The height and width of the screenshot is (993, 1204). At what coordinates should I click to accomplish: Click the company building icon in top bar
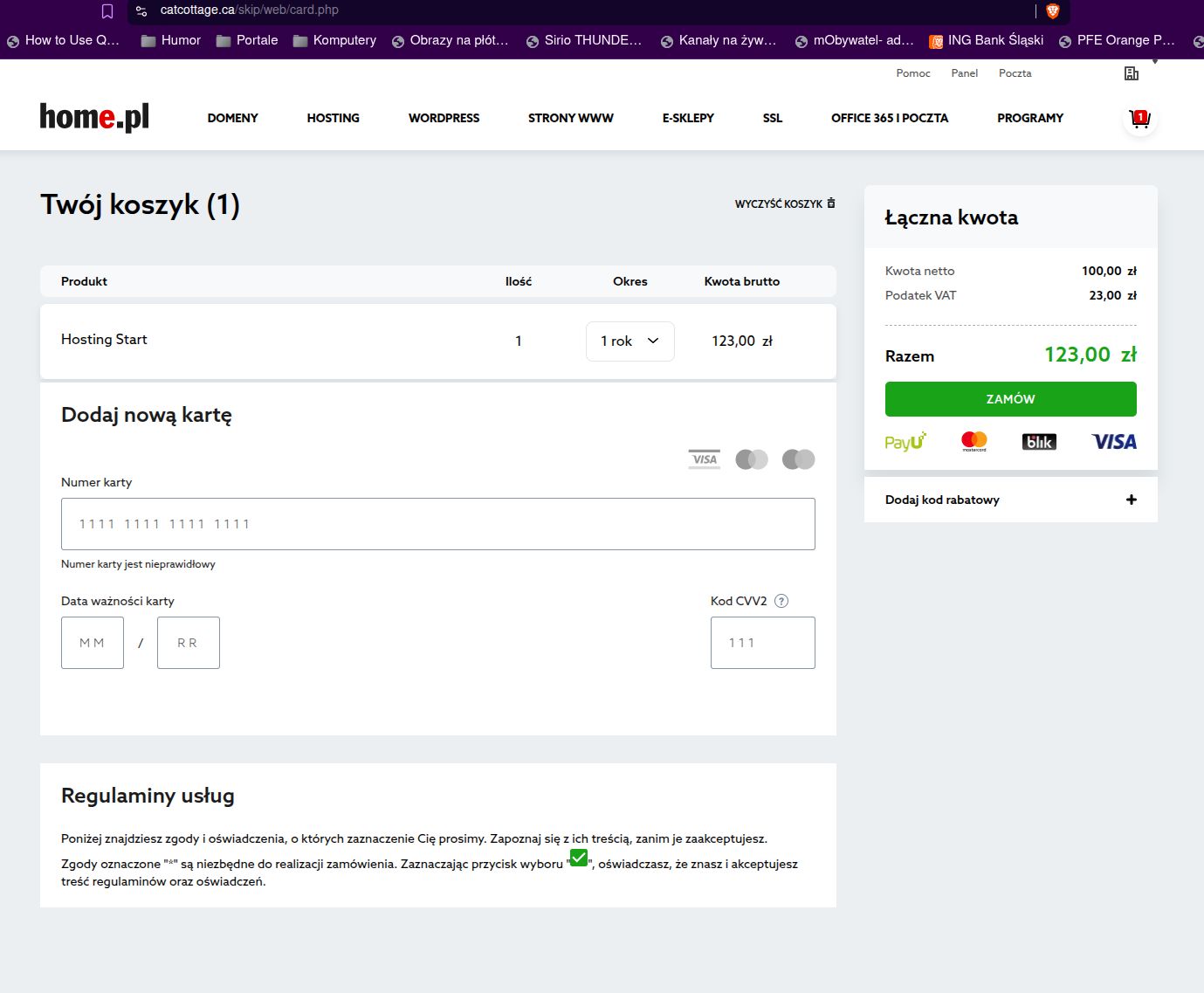(1132, 73)
